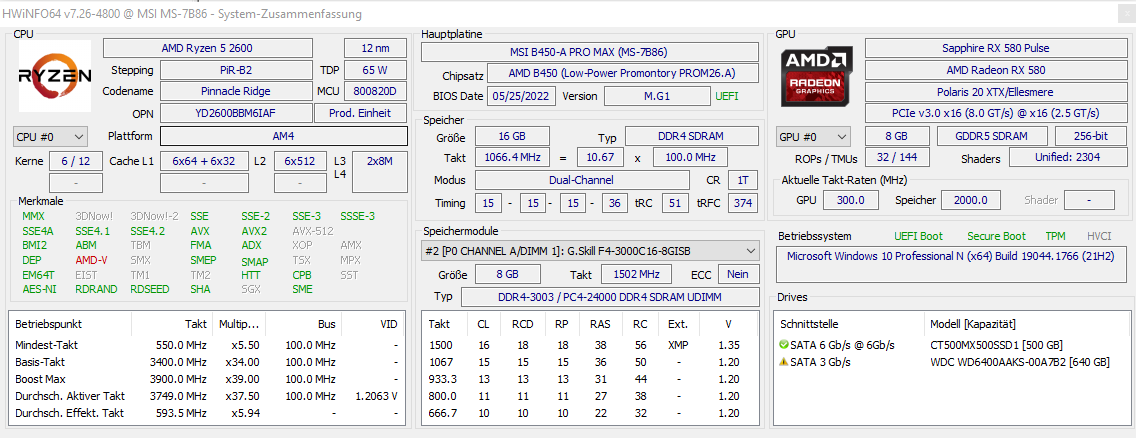Click the Sapphire RX 580 Pulse field

click(995, 49)
